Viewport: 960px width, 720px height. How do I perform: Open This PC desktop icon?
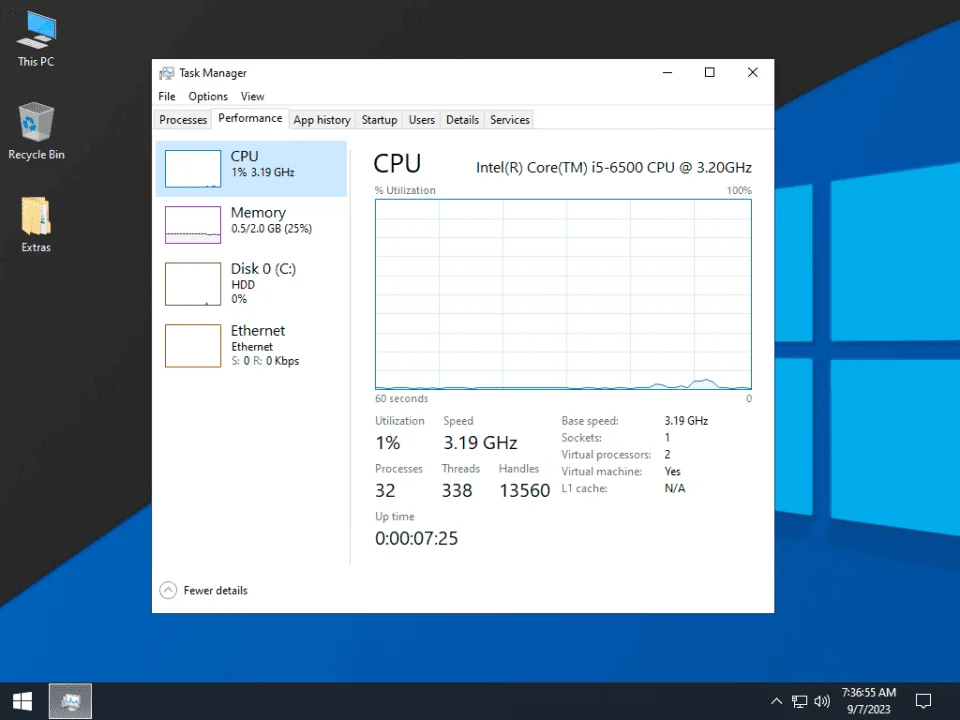pos(36,39)
